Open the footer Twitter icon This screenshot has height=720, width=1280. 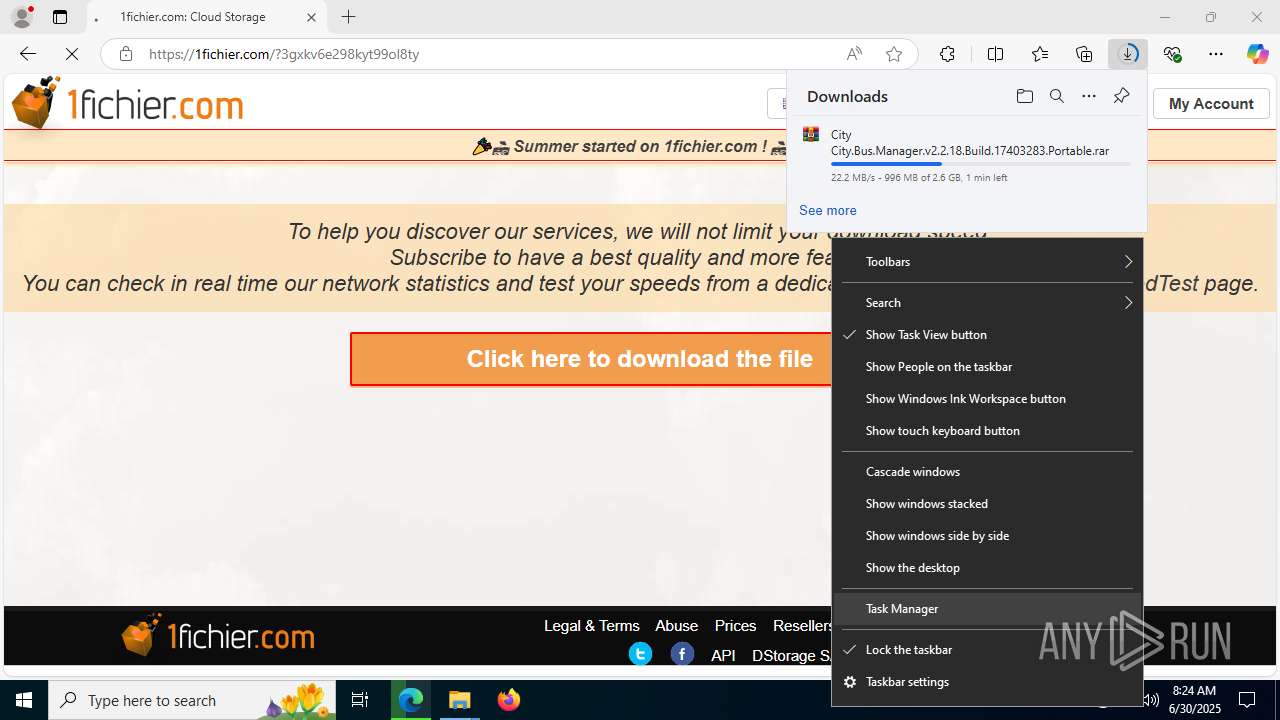[640, 654]
